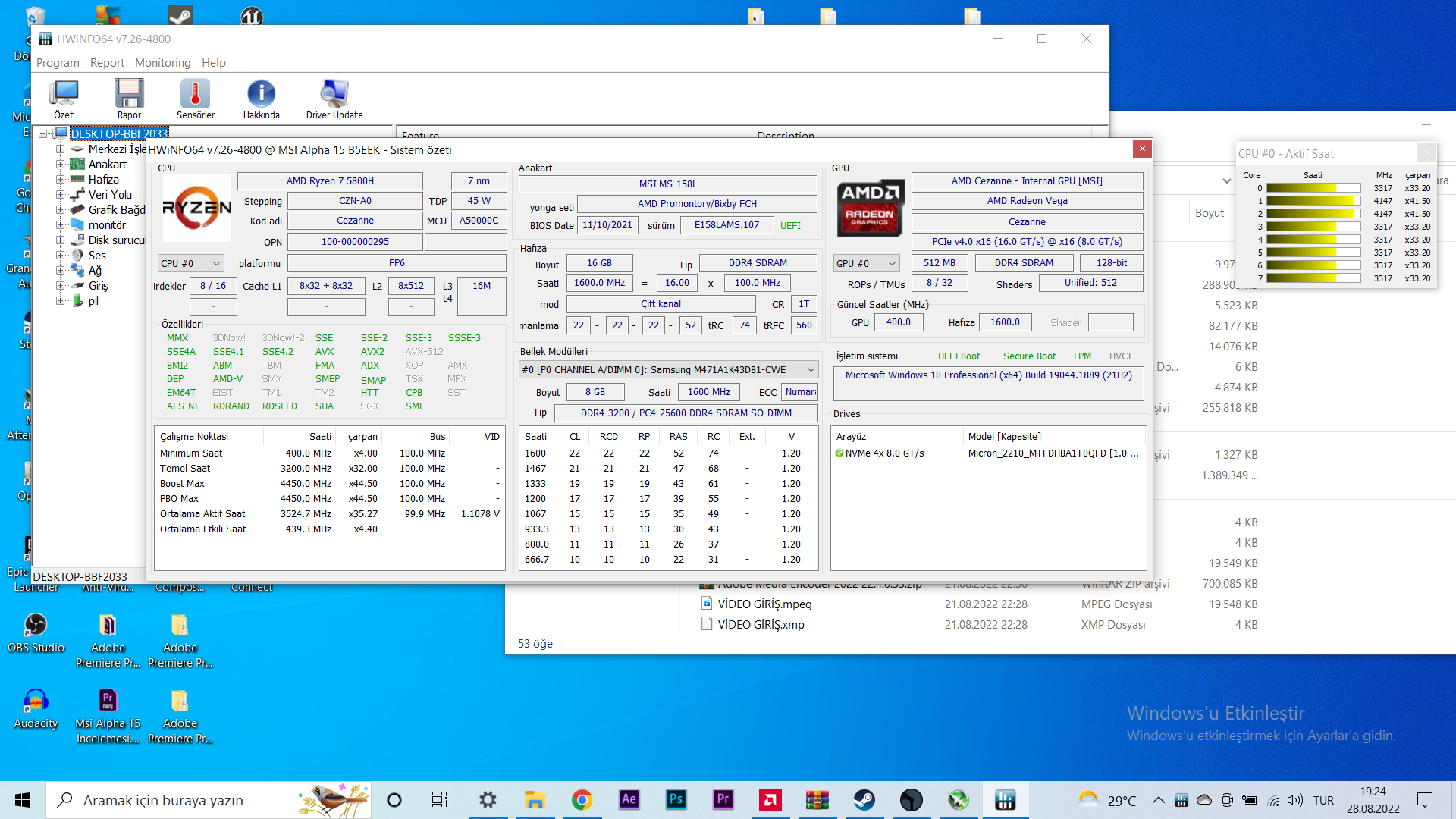
Task: Open Steam on taskbar
Action: coord(864,800)
